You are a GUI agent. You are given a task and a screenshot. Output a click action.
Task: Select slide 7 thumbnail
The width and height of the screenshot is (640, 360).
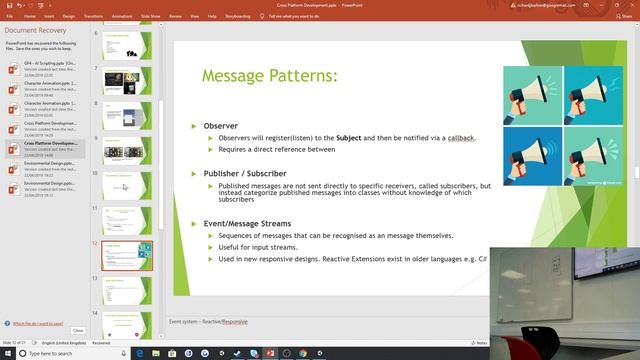(x=127, y=80)
